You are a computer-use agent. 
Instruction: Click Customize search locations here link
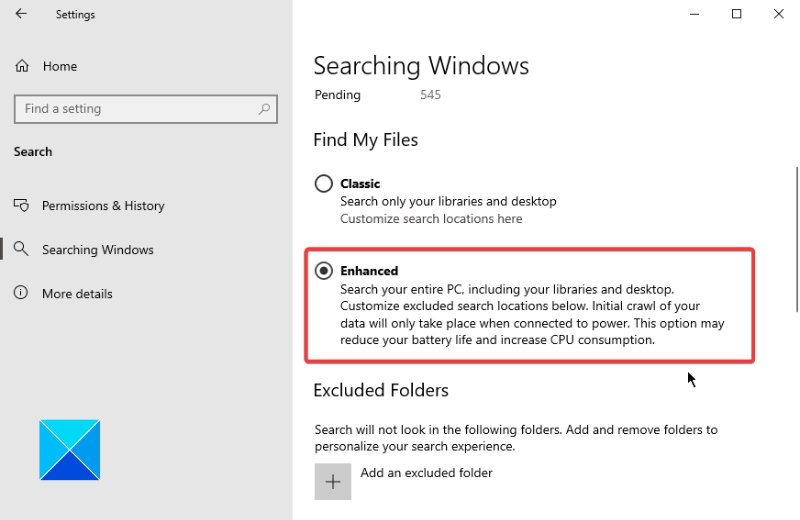[431, 219]
